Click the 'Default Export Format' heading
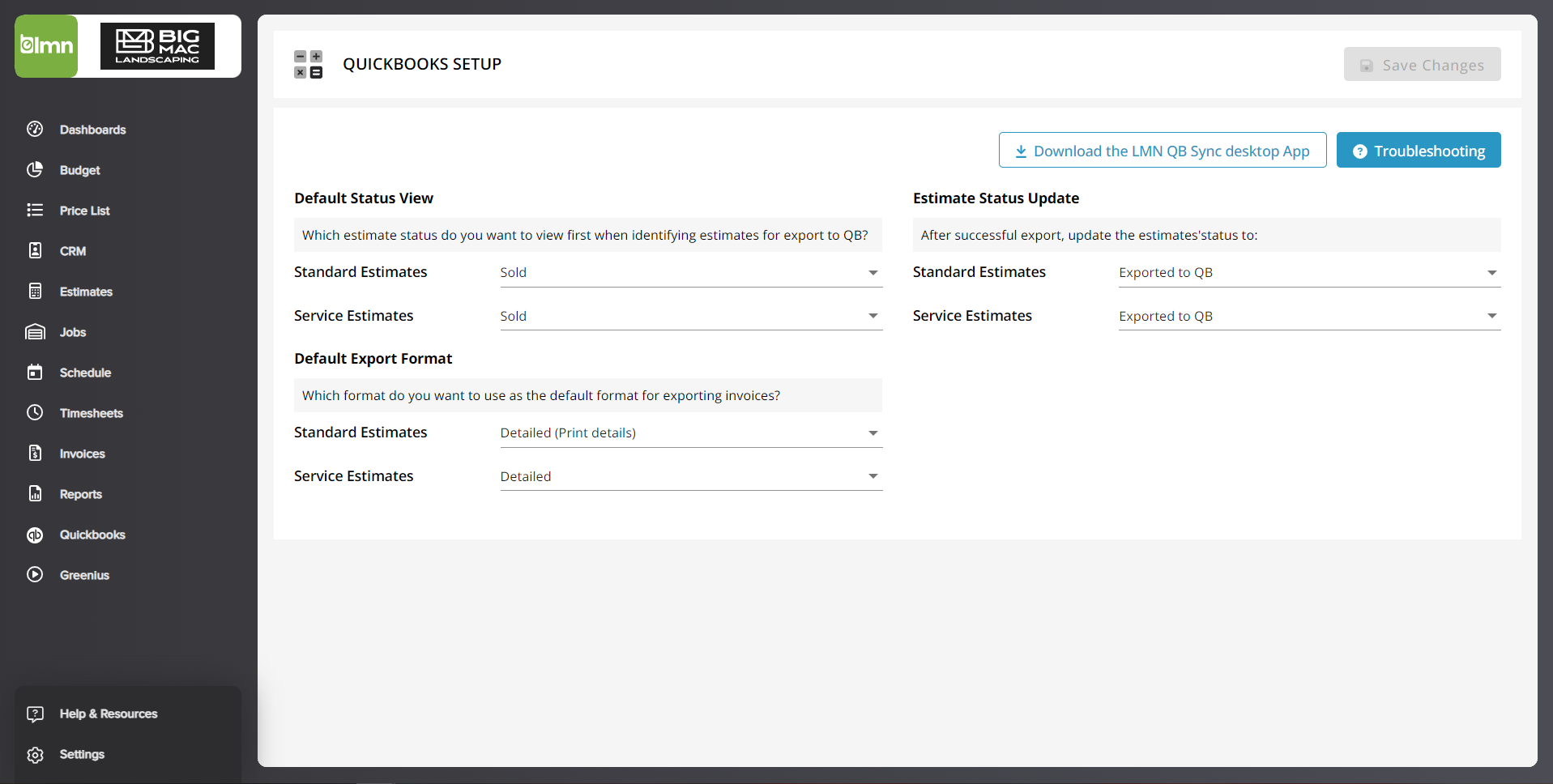The height and width of the screenshot is (784, 1553). pyautogui.click(x=373, y=359)
